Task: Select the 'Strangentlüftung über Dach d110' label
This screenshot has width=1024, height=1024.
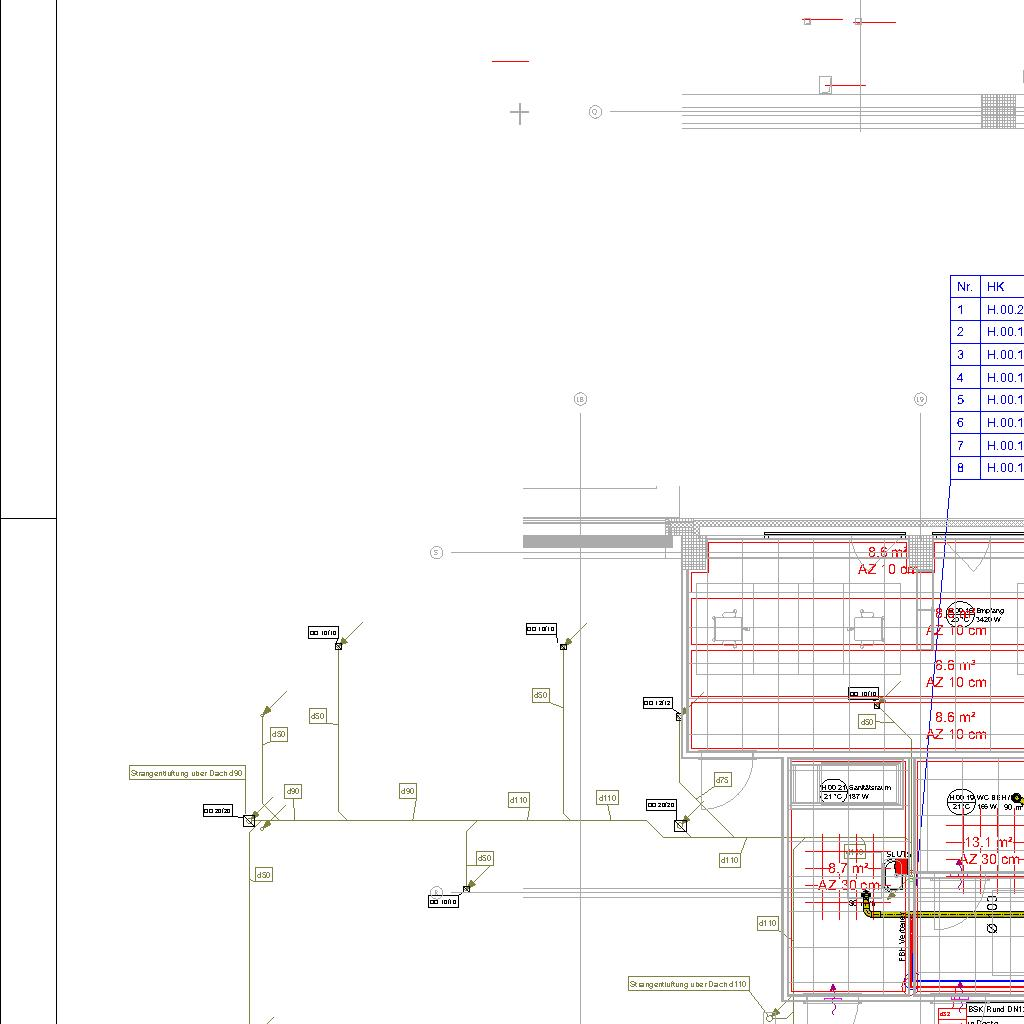Action: click(x=688, y=984)
